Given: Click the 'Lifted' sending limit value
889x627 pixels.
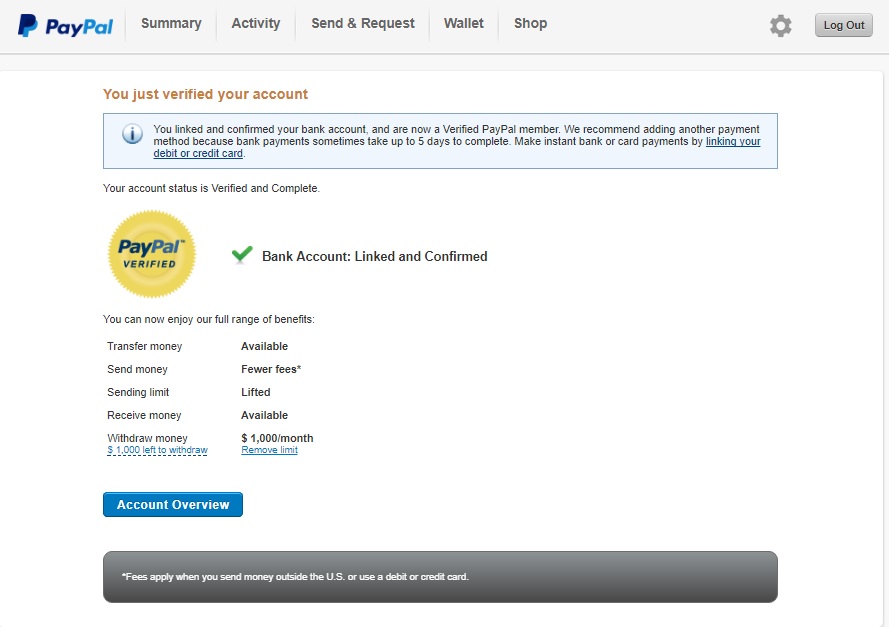Looking at the screenshot, I should 256,392.
